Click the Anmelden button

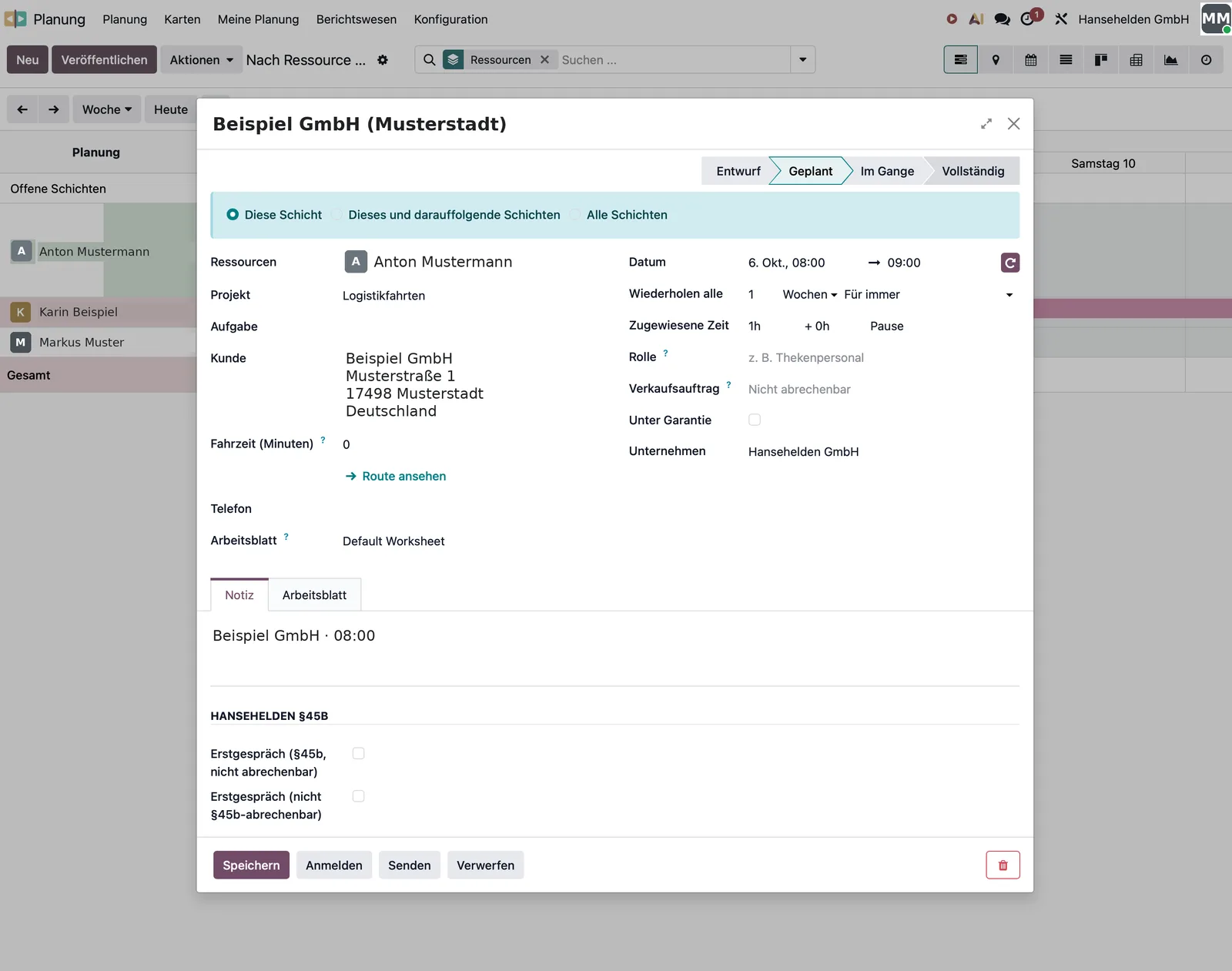point(334,865)
